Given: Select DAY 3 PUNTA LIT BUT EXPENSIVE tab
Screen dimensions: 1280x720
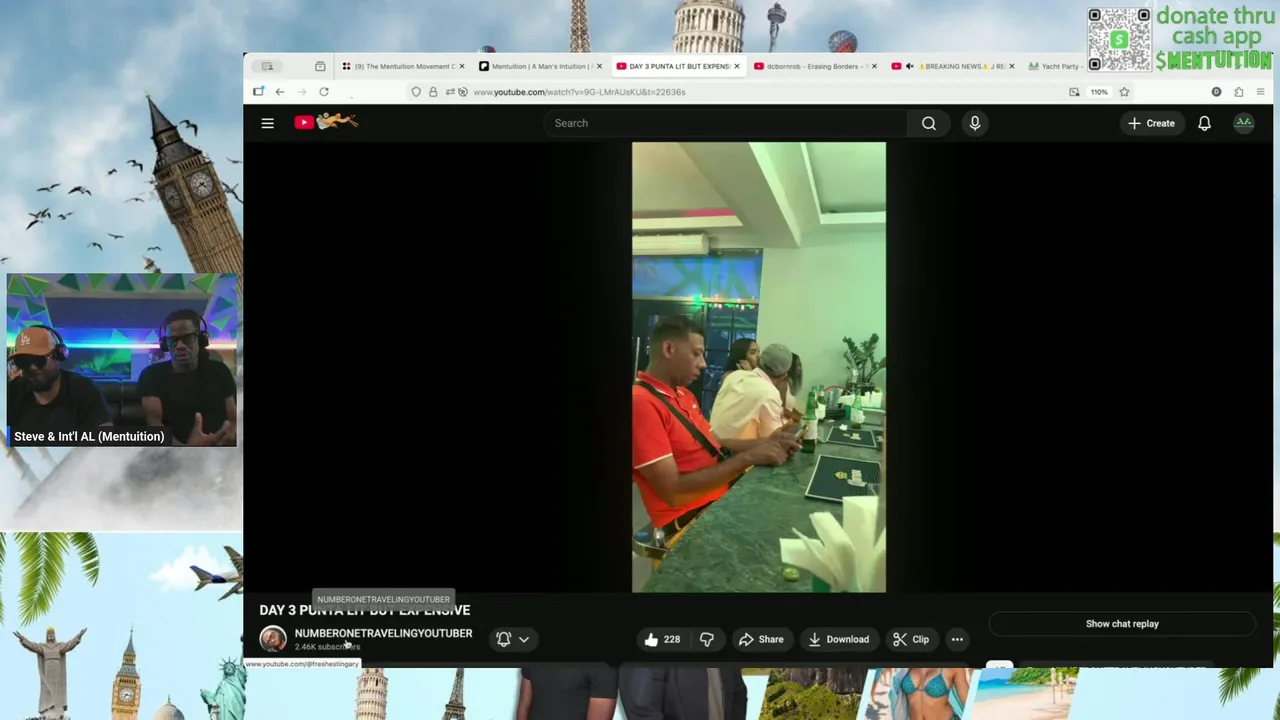Looking at the screenshot, I should tap(677, 66).
